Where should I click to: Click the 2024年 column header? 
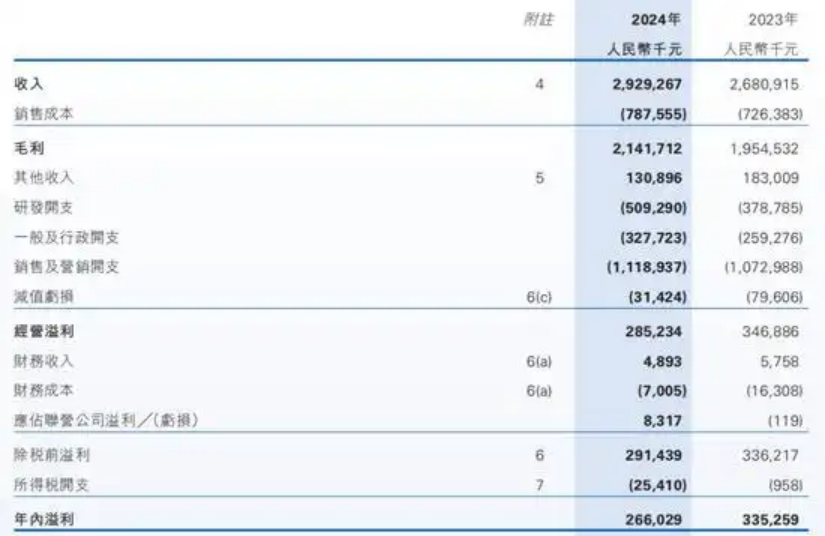pyautogui.click(x=656, y=20)
